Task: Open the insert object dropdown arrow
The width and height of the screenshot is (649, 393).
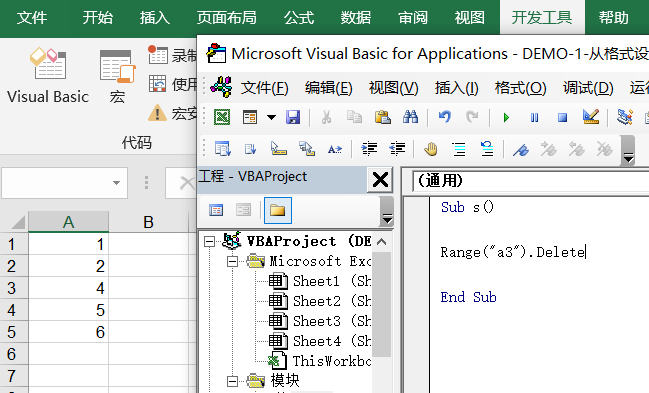Action: pos(271,117)
